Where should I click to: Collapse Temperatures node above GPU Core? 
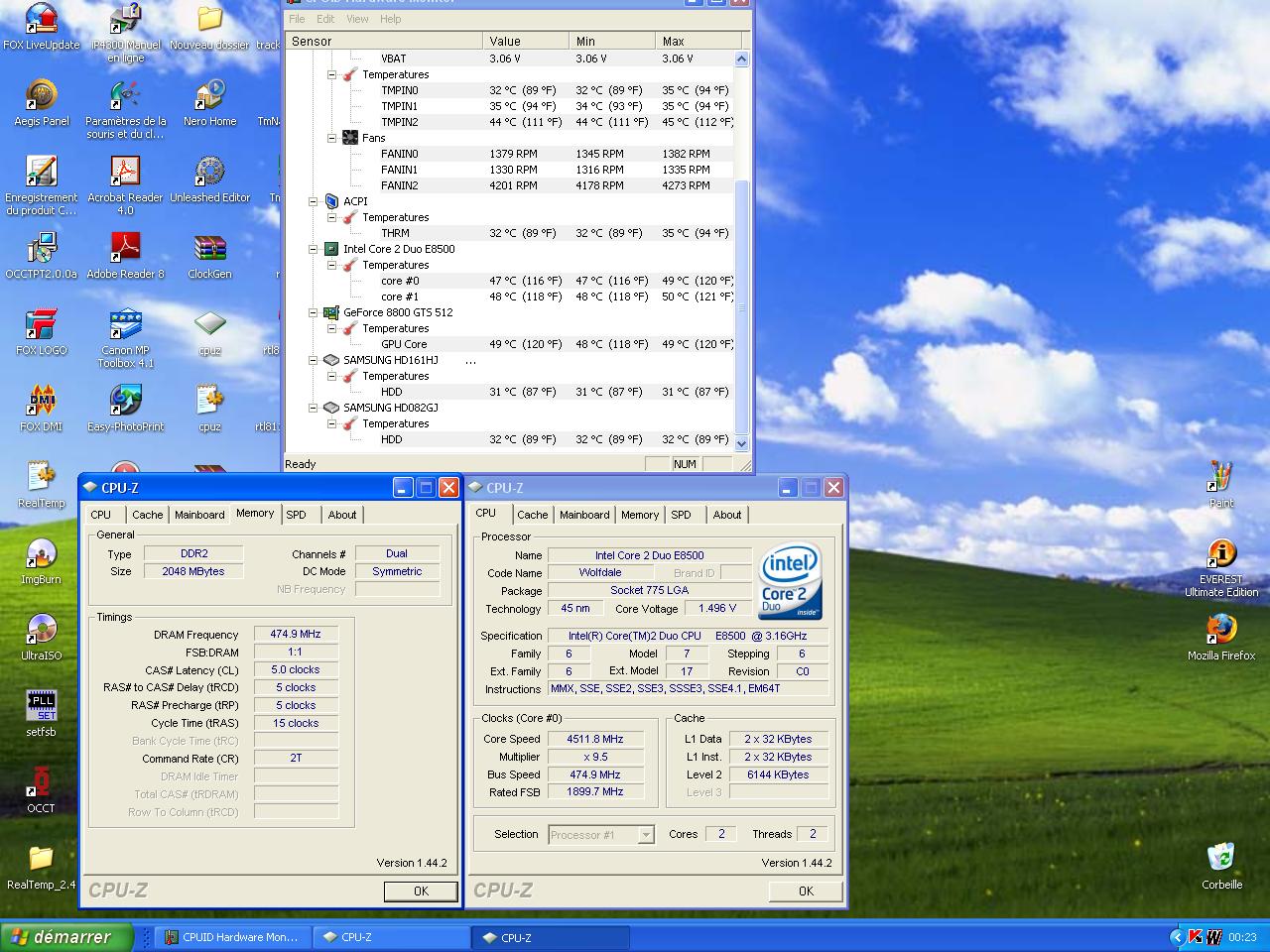332,328
